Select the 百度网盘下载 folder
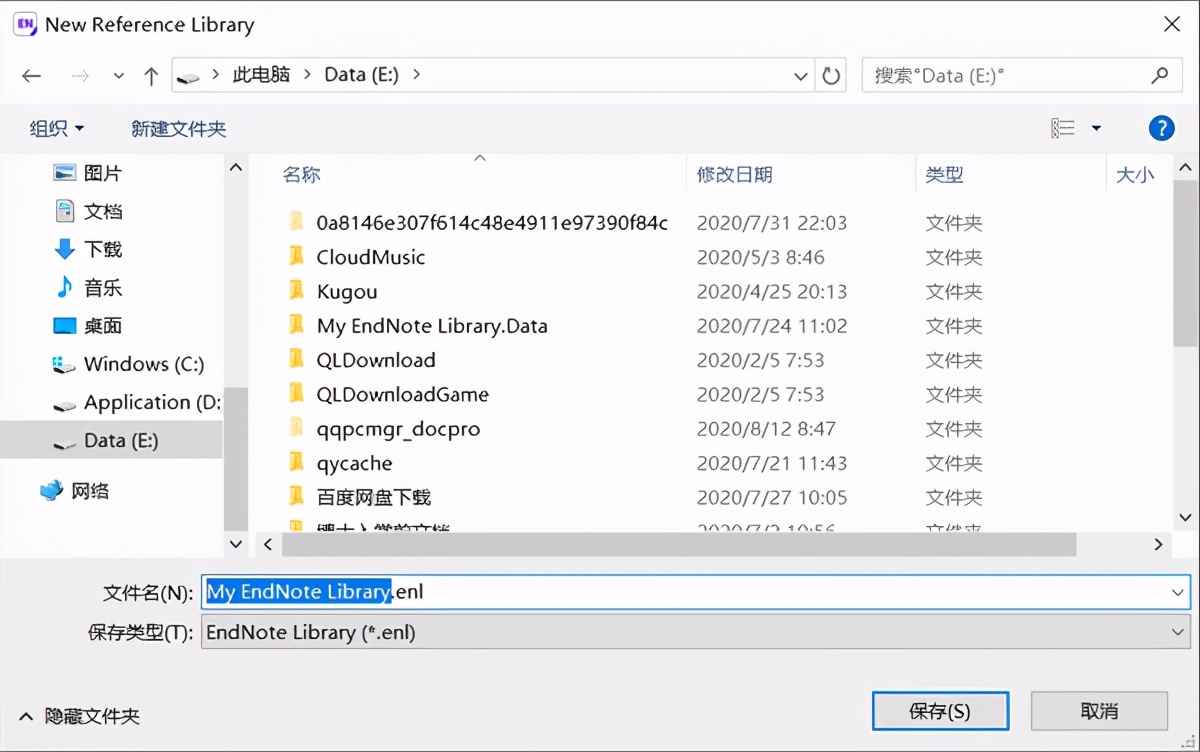Image resolution: width=1200 pixels, height=752 pixels. click(x=374, y=497)
